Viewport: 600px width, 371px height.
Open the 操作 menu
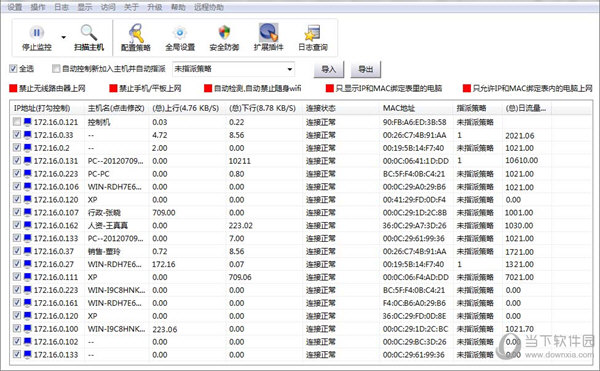click(x=38, y=7)
